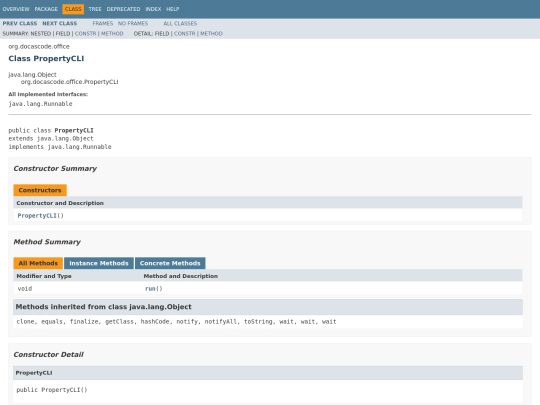The image size is (540, 405).
Task: Click the inherited method list starting with clone
Action: (x=176, y=322)
